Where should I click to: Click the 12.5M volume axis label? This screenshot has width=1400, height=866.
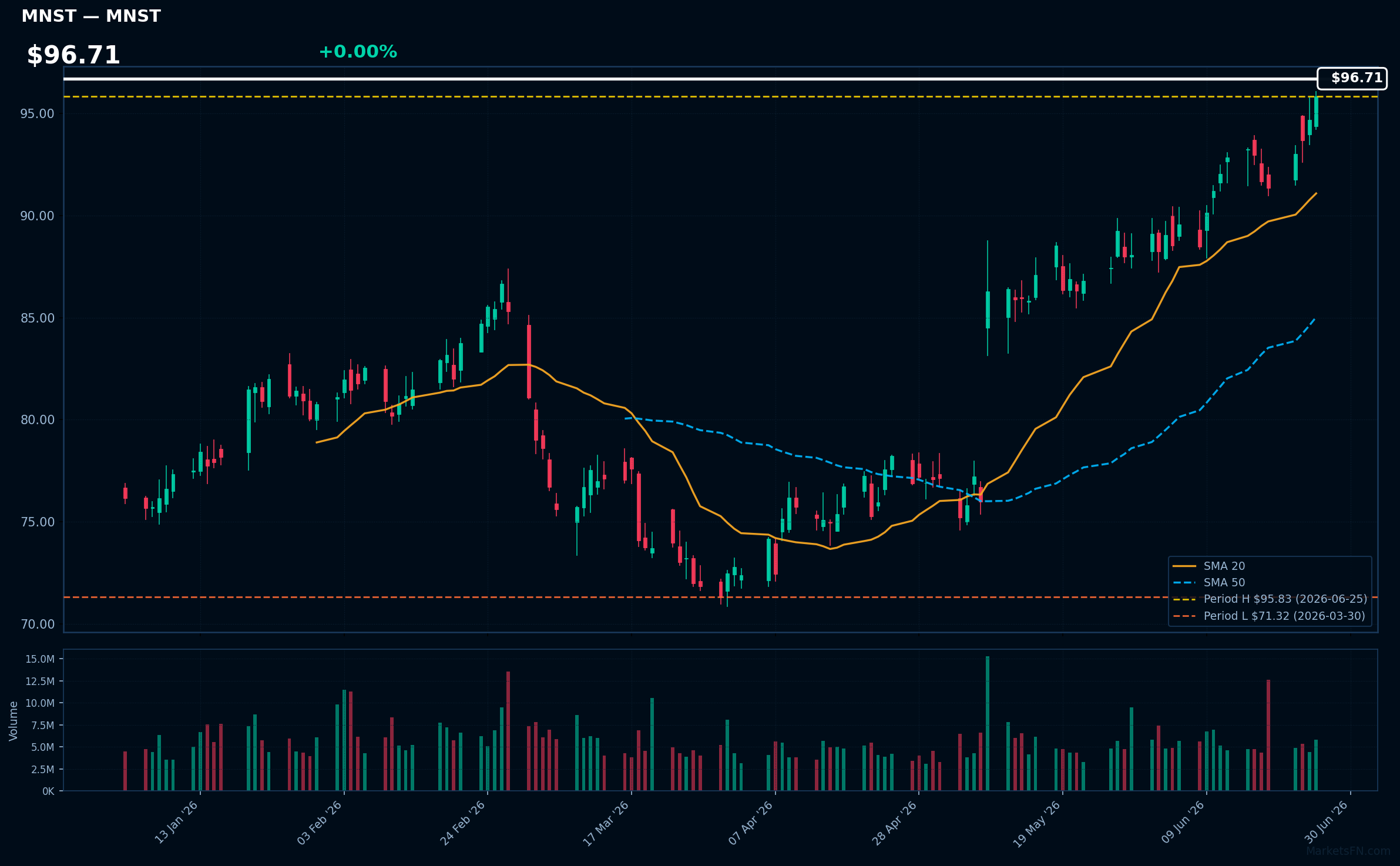point(40,682)
